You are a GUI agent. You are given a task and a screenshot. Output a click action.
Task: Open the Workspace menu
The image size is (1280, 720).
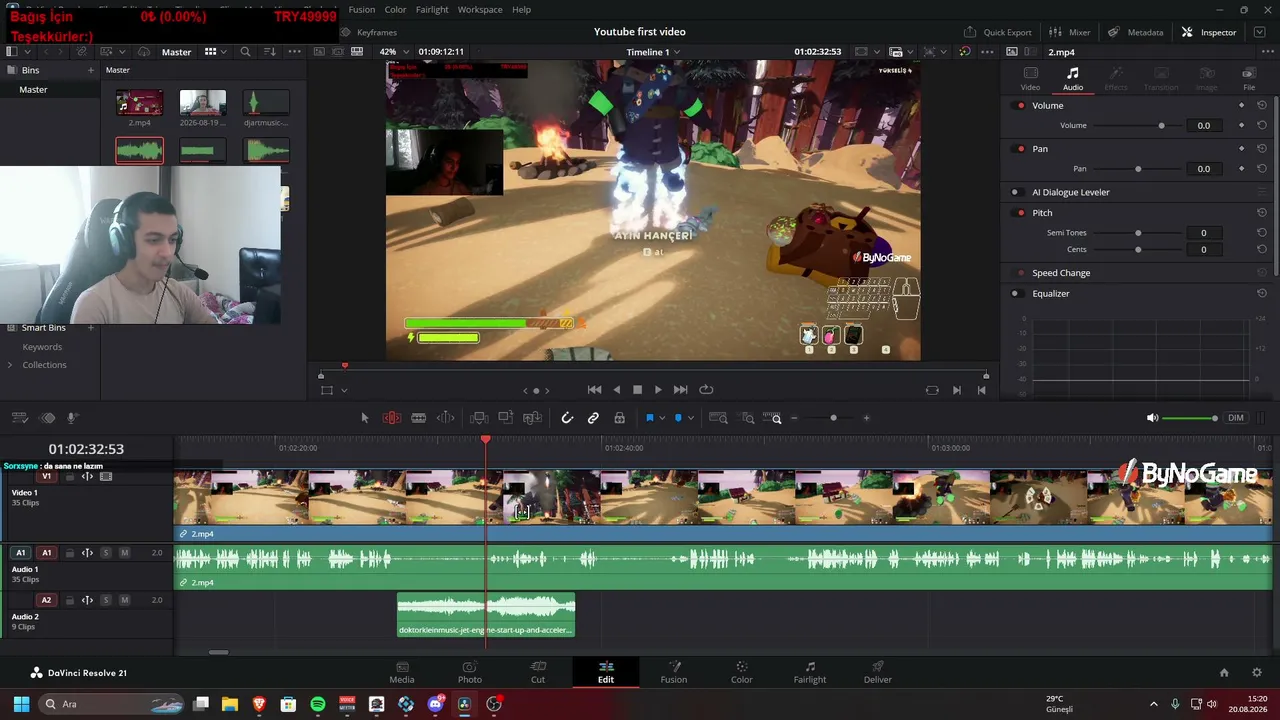point(480,10)
